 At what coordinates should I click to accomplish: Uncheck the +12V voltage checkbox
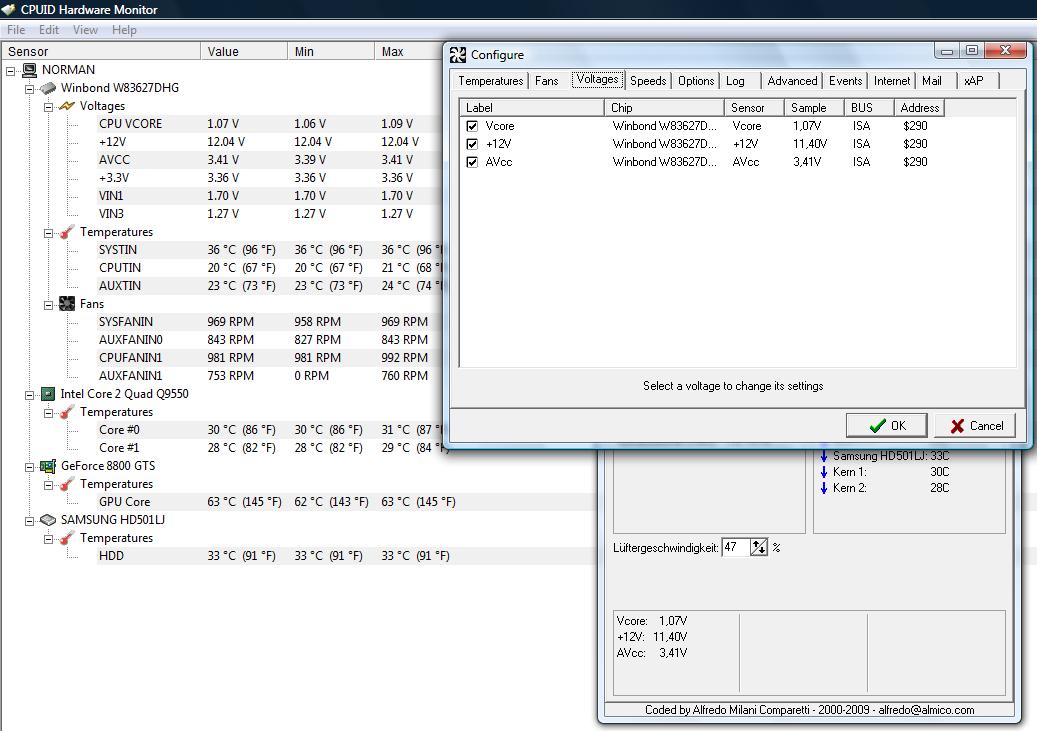tap(472, 144)
